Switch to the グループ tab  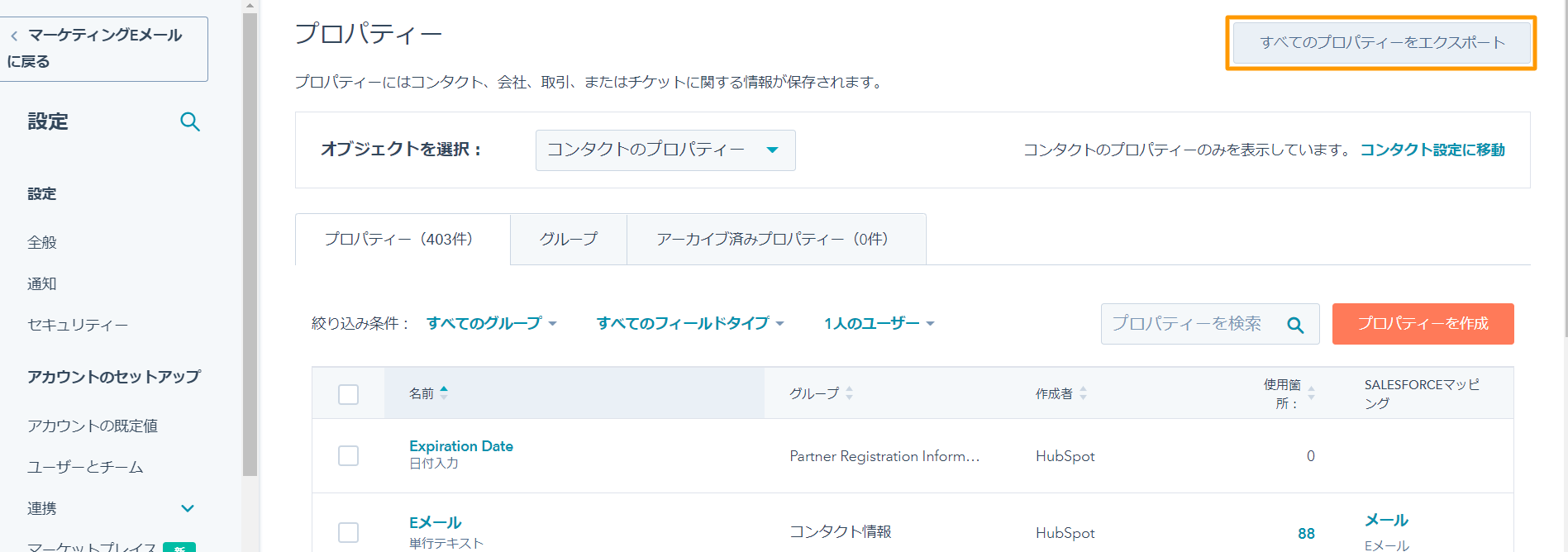(568, 240)
